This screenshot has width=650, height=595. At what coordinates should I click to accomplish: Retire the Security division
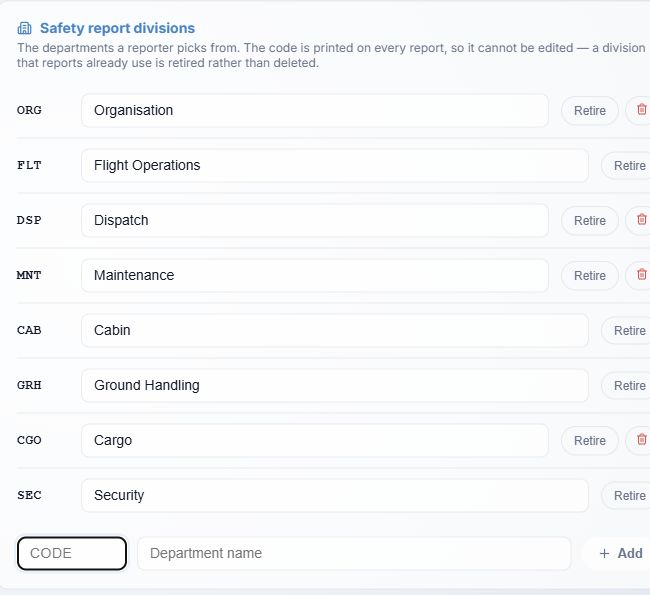(x=629, y=495)
